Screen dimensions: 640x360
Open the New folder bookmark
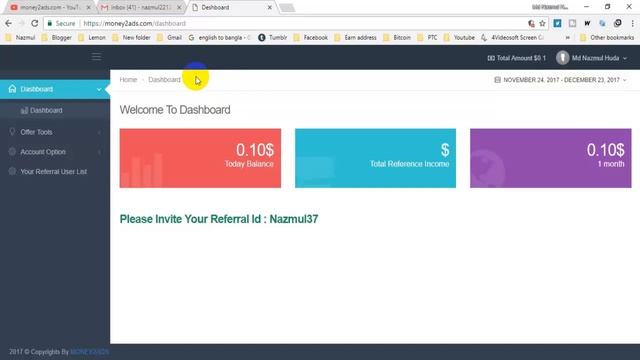131,38
